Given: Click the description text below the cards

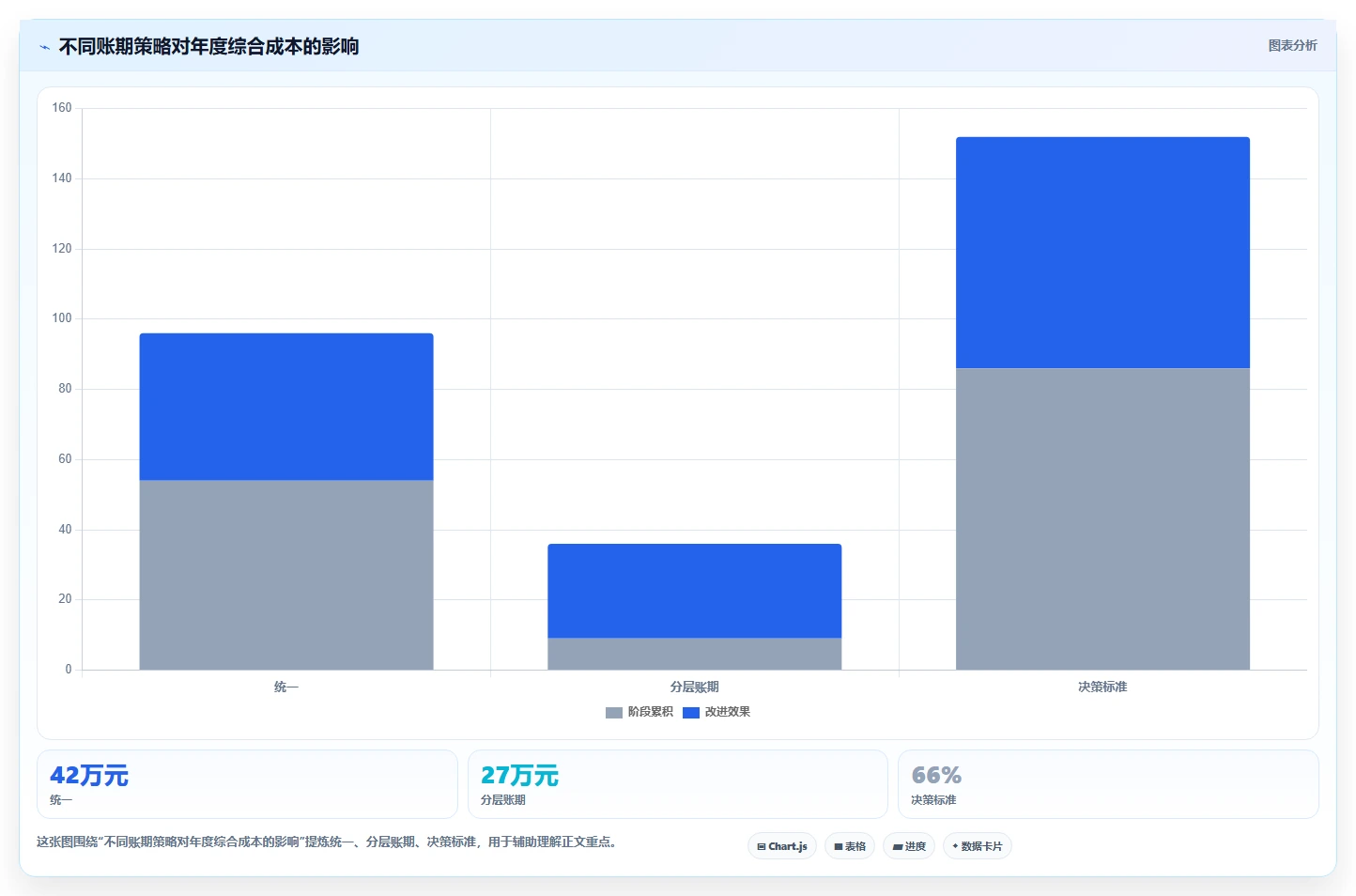Looking at the screenshot, I should coord(327,842).
